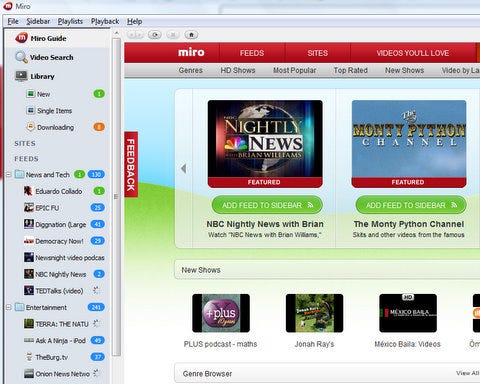Collapse the News and Tech folder
This screenshot has width=480, height=384.
[x=9, y=174]
